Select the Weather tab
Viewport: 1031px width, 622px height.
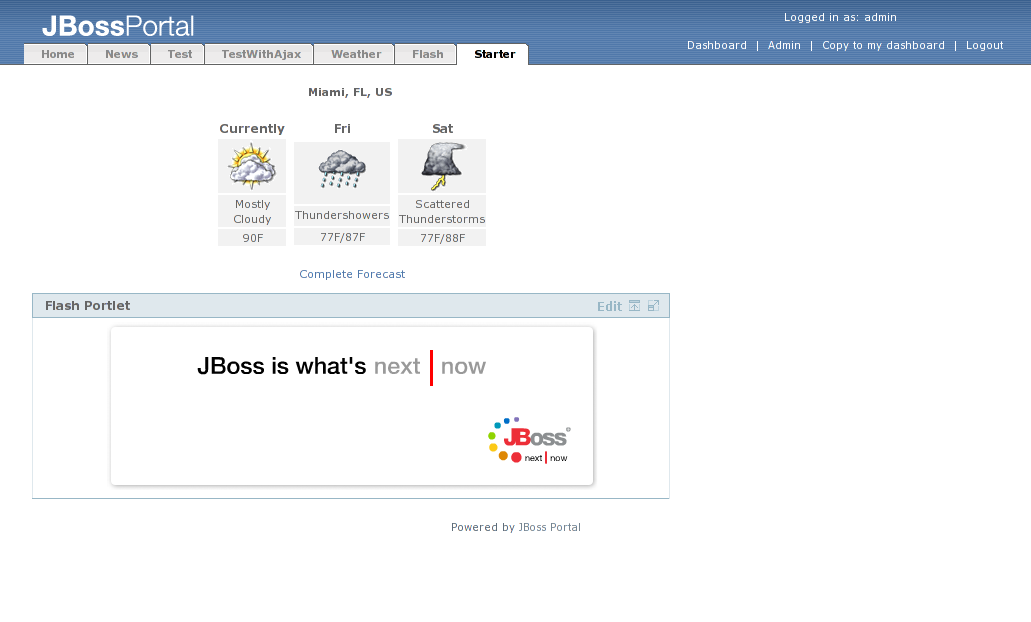click(x=354, y=54)
